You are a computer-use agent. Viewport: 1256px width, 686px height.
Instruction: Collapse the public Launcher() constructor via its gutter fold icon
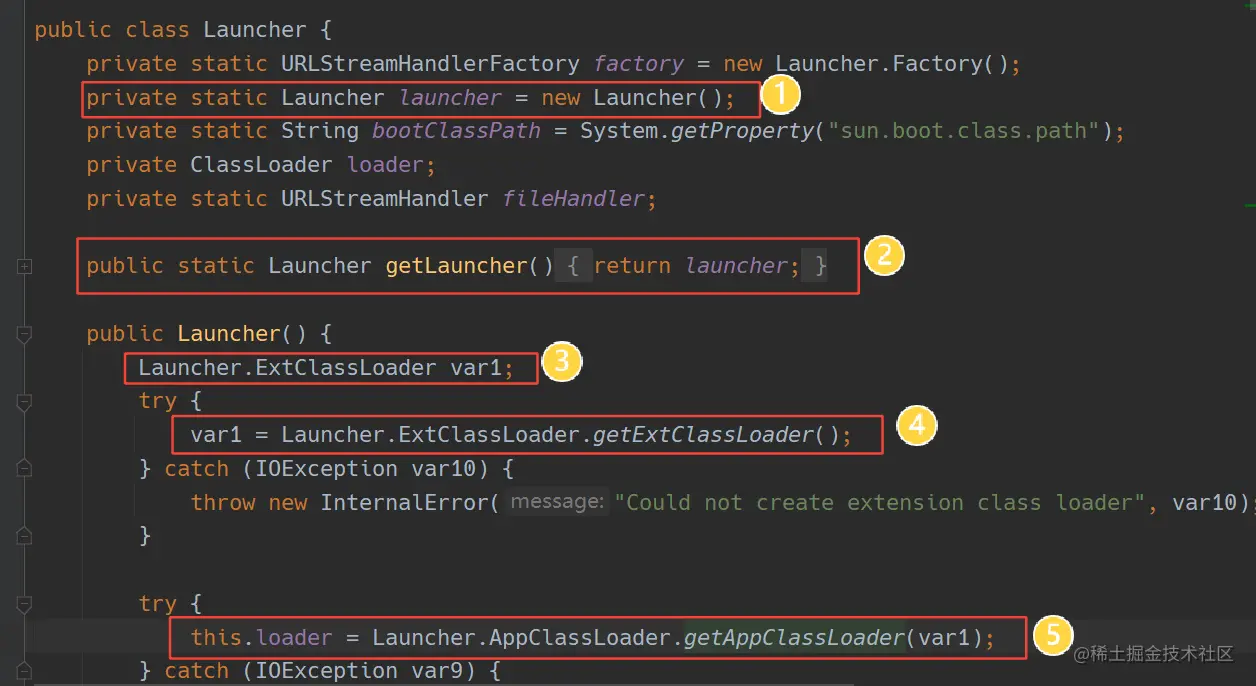click(24, 334)
